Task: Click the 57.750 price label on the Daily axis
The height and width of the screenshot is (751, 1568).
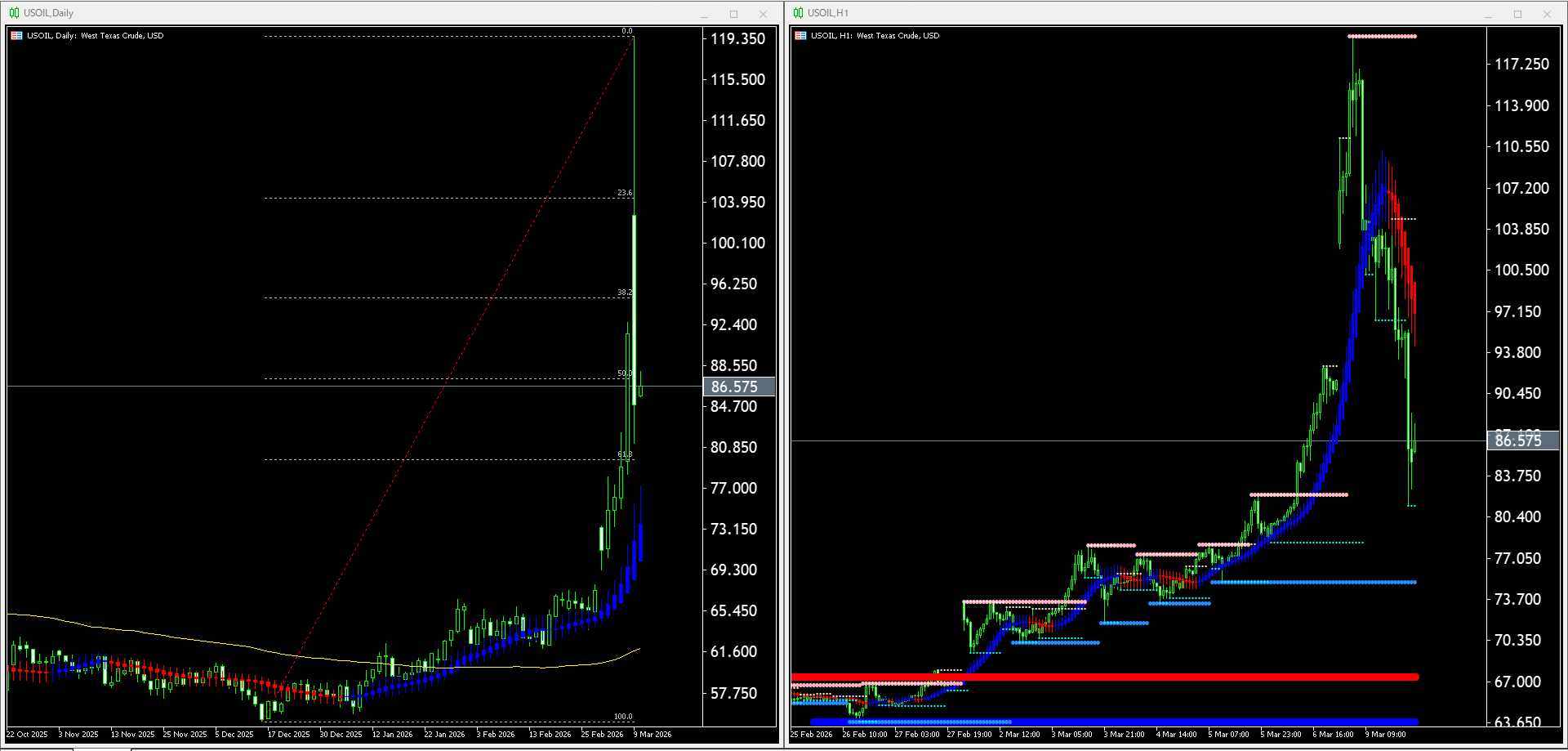Action: click(x=733, y=693)
